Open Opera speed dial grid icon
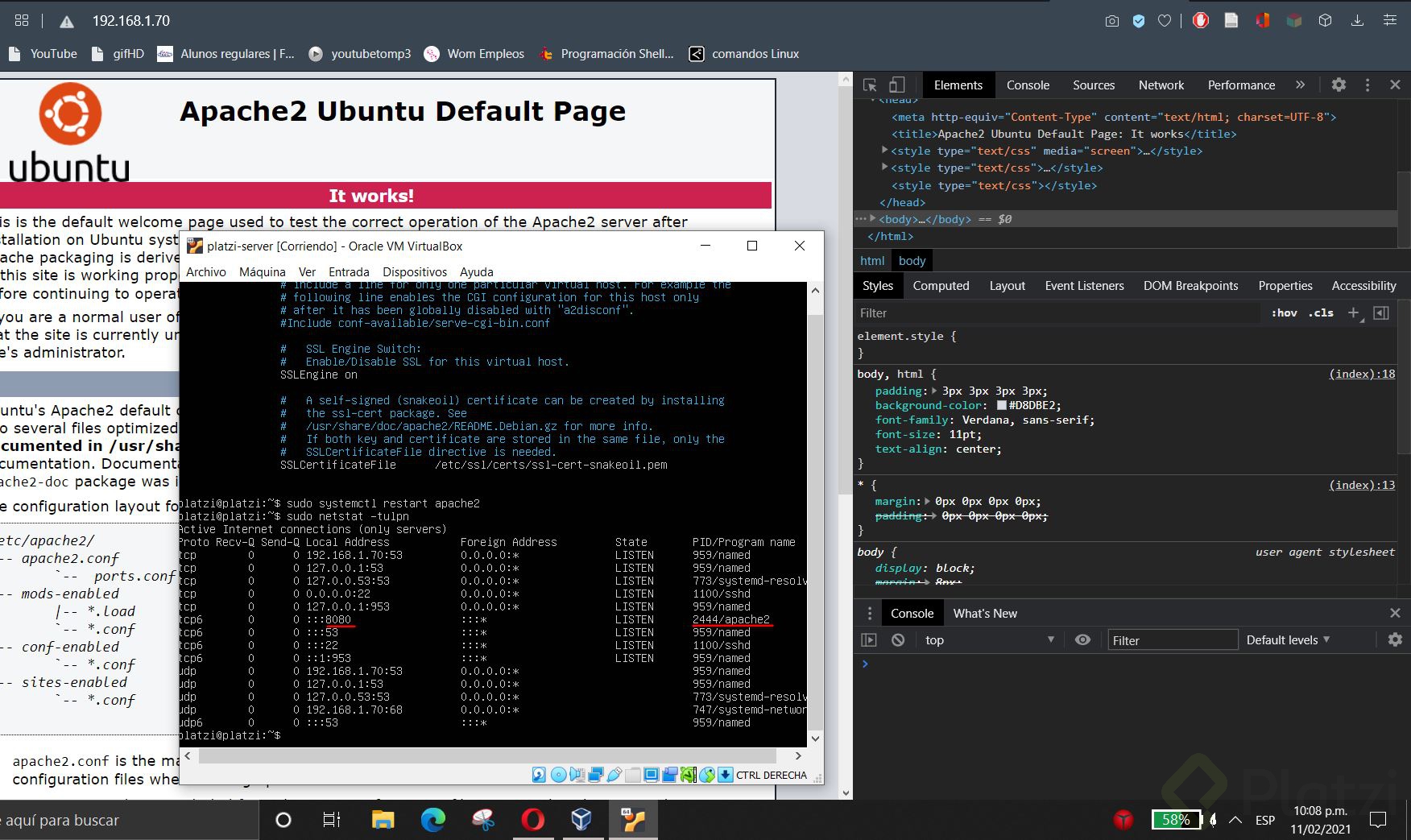 22,20
